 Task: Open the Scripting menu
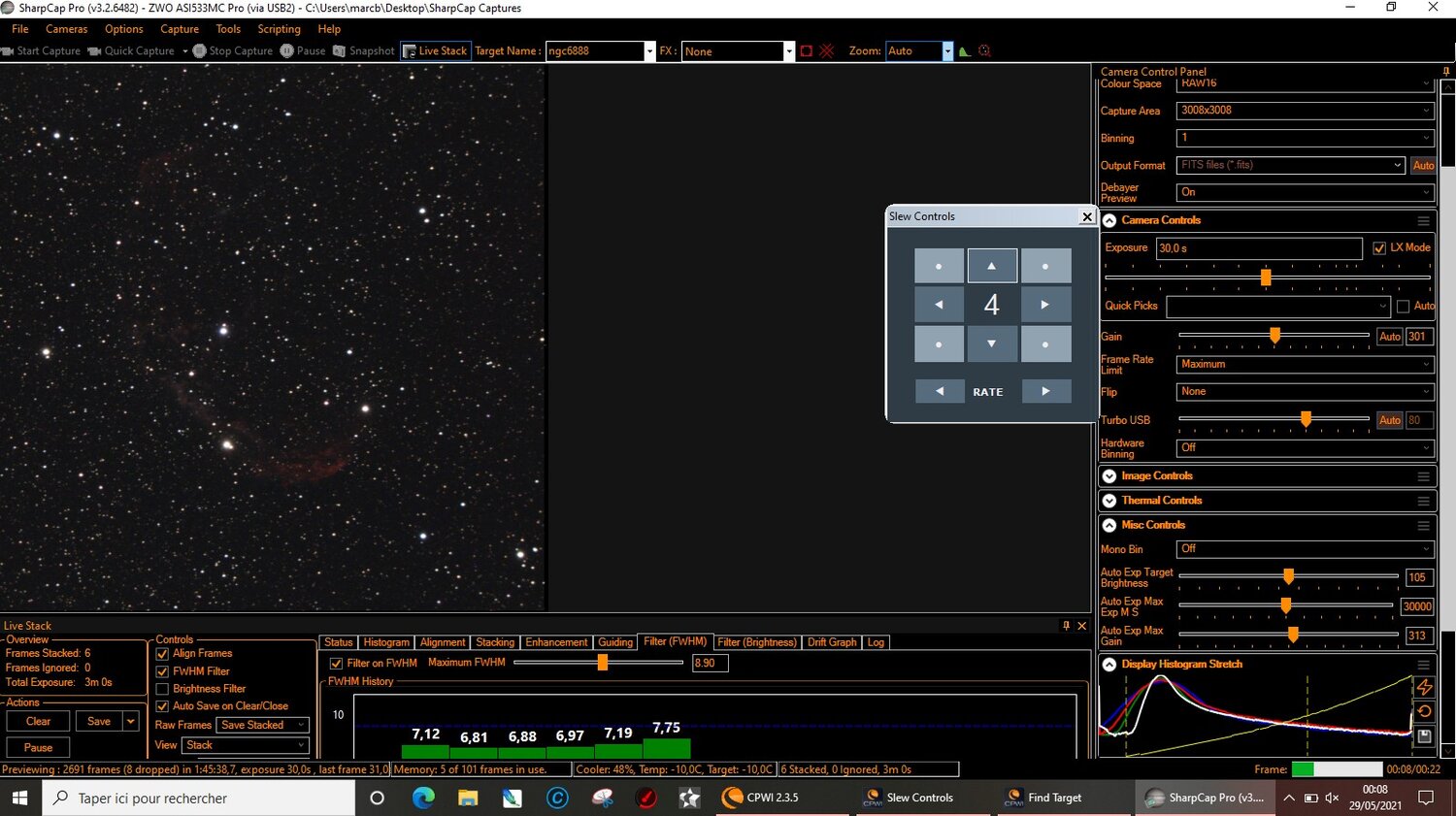click(x=279, y=29)
